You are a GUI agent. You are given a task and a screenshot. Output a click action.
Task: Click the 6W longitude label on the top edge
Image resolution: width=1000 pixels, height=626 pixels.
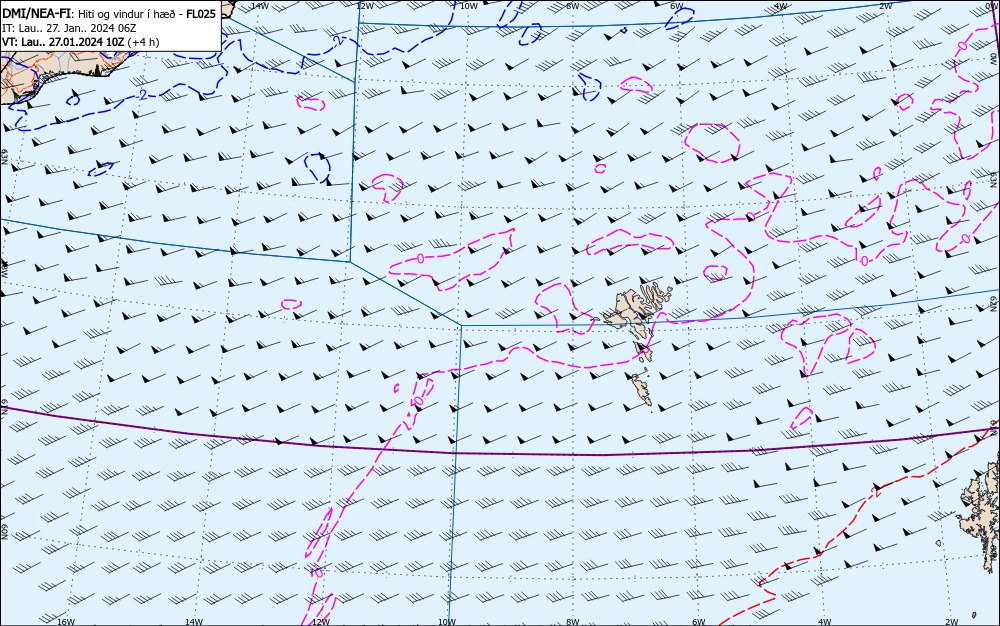click(x=677, y=6)
